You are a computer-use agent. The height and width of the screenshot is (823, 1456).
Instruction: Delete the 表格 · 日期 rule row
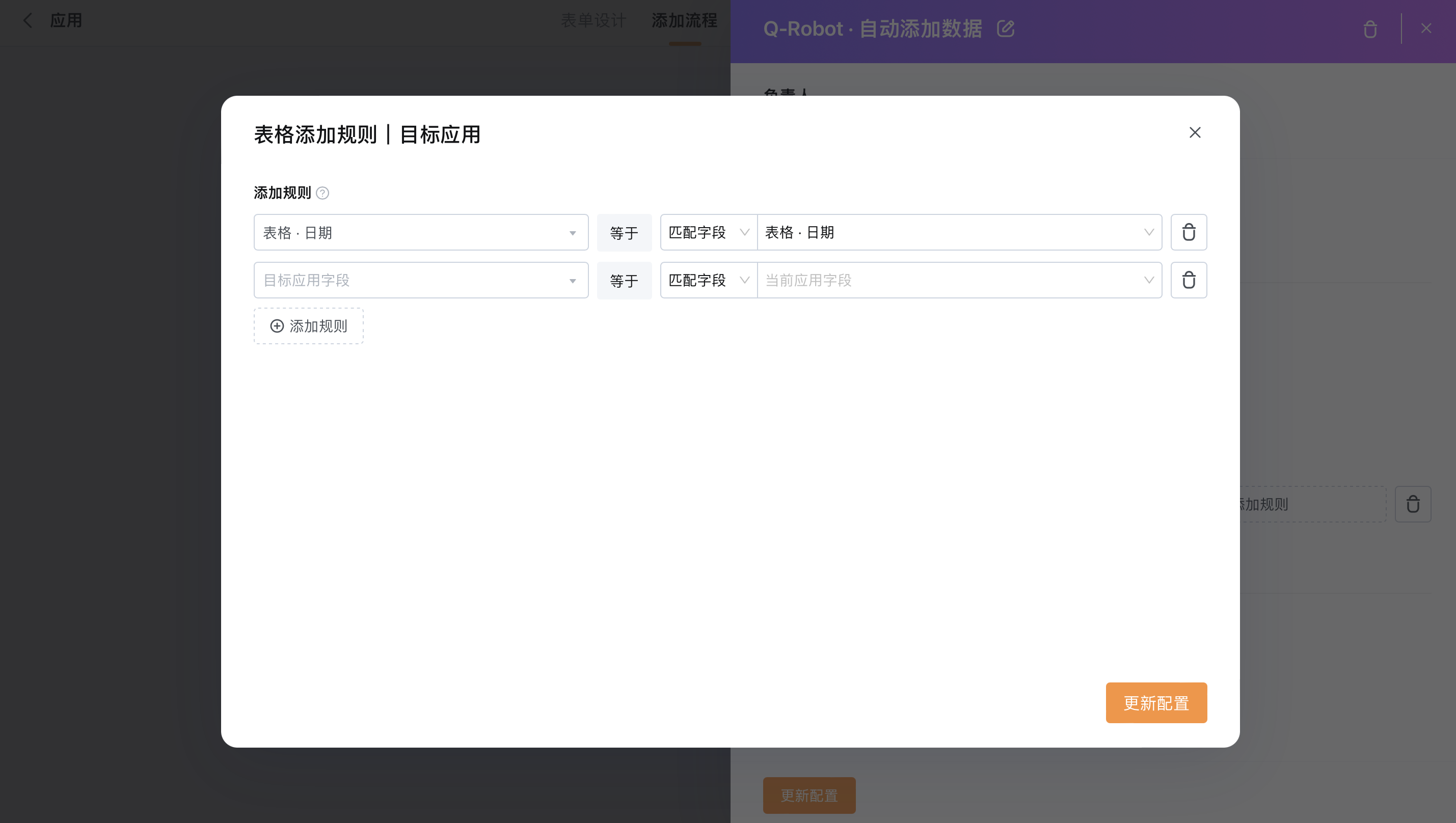(x=1189, y=232)
